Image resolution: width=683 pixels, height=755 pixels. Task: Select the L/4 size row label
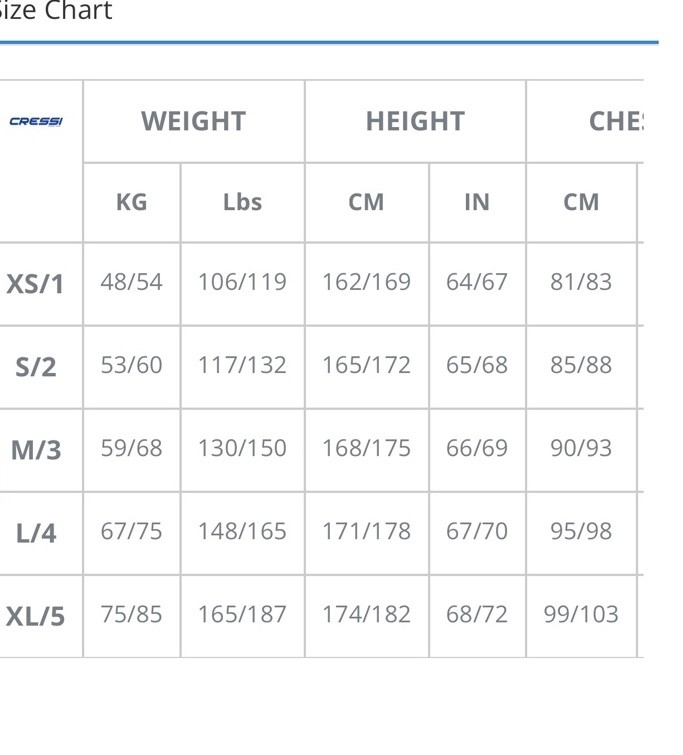coord(36,533)
